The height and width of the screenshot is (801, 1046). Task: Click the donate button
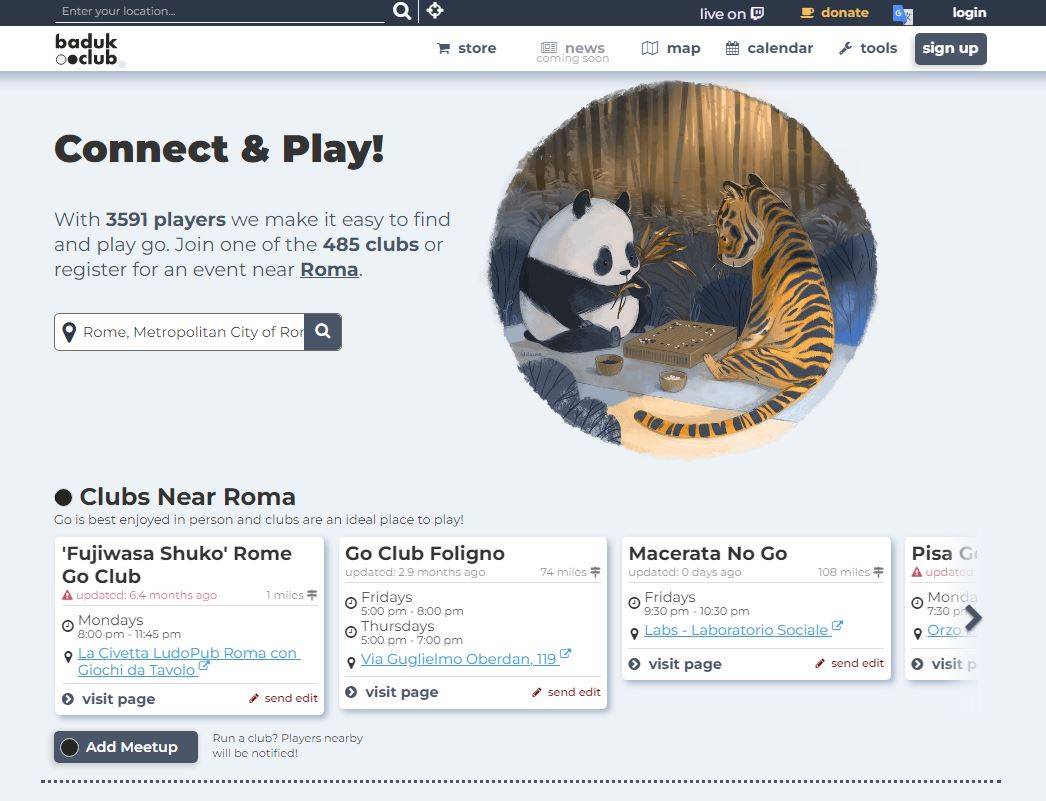pos(834,12)
